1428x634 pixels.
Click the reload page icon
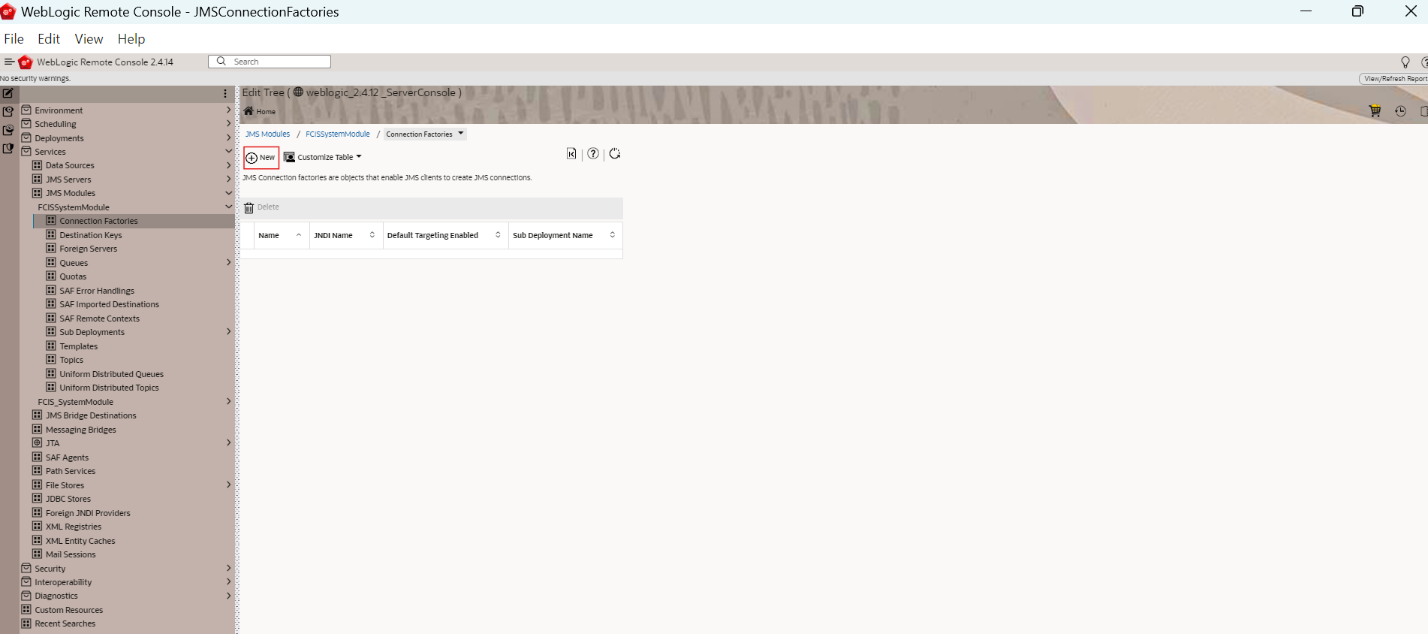pos(615,153)
